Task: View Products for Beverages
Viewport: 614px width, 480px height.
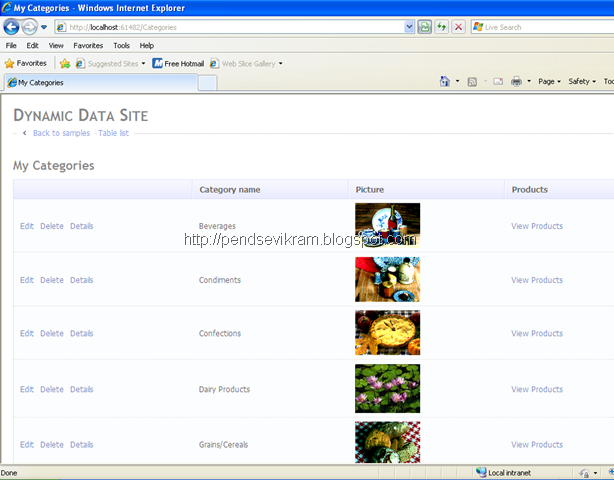Action: point(537,226)
